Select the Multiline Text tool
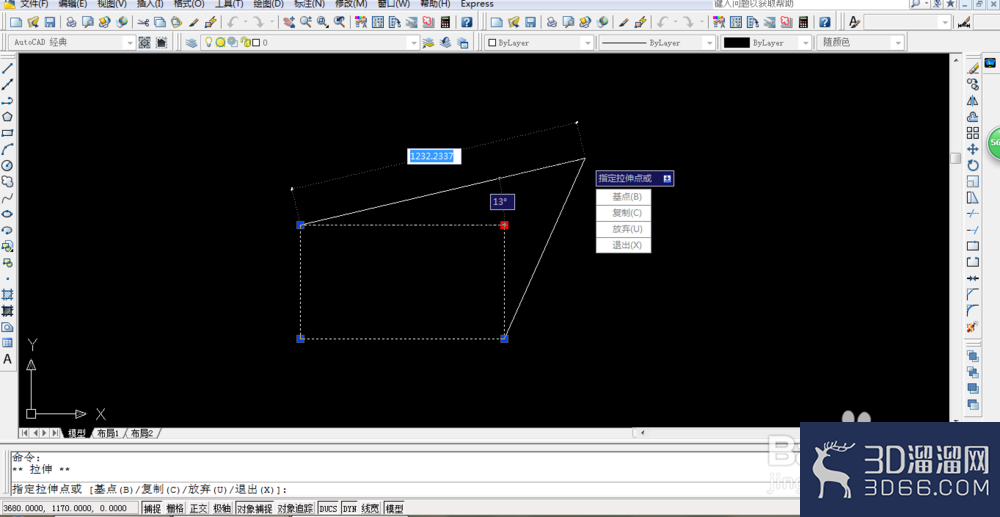Screen dimensions: 1000x517 [x=8, y=359]
